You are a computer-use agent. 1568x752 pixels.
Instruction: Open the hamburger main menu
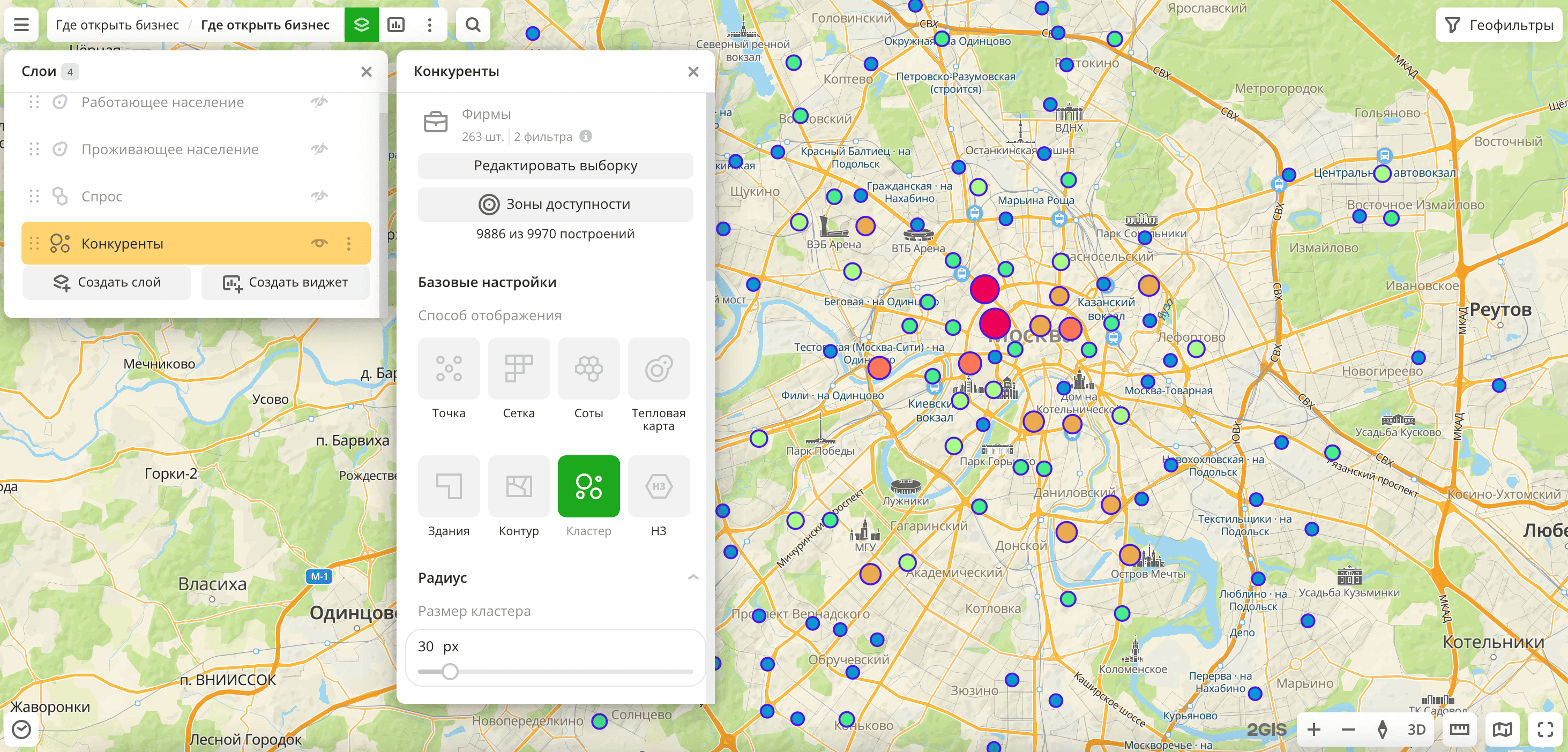point(21,25)
